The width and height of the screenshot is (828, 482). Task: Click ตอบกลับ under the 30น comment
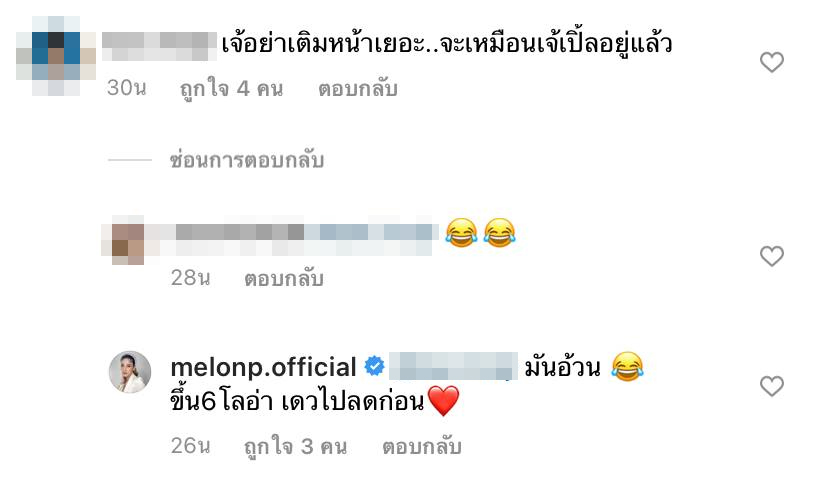pyautogui.click(x=357, y=89)
